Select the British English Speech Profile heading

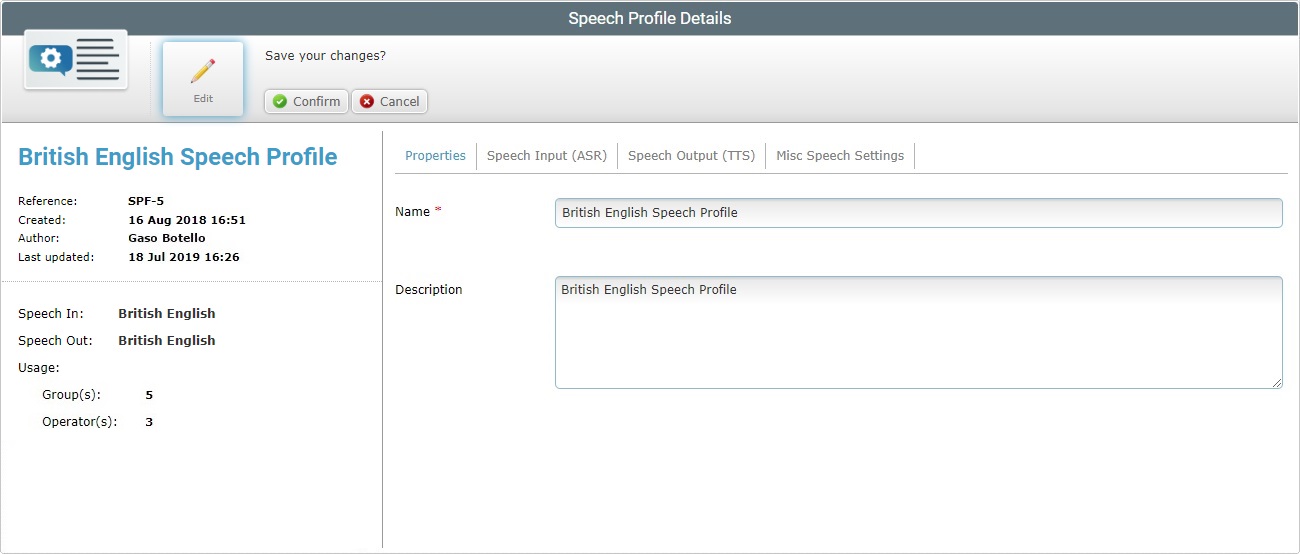(178, 157)
